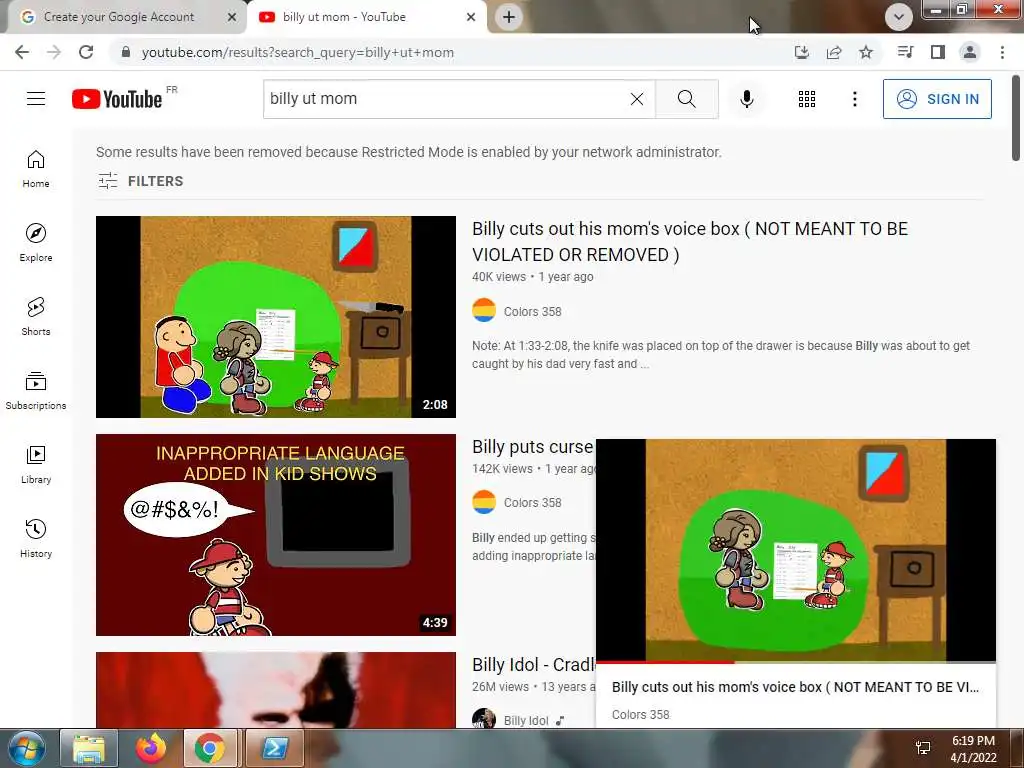Open the media controls icon in Chrome toolbar
Viewport: 1024px width, 768px height.
(x=905, y=52)
